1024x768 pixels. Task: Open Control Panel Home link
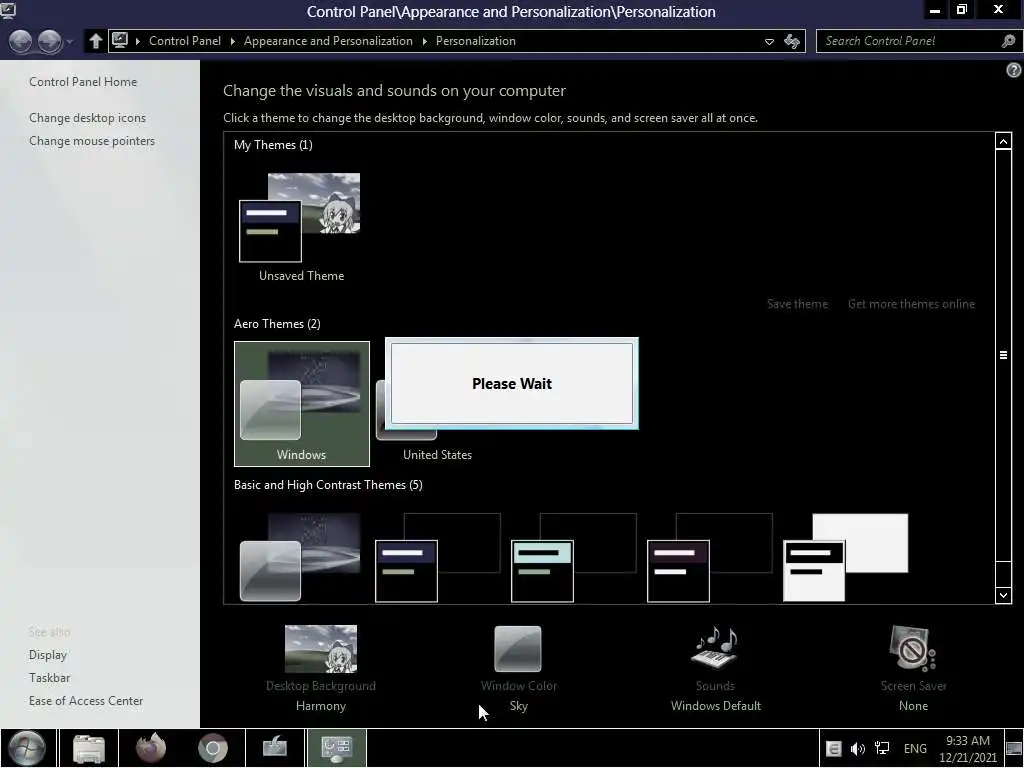(x=83, y=82)
